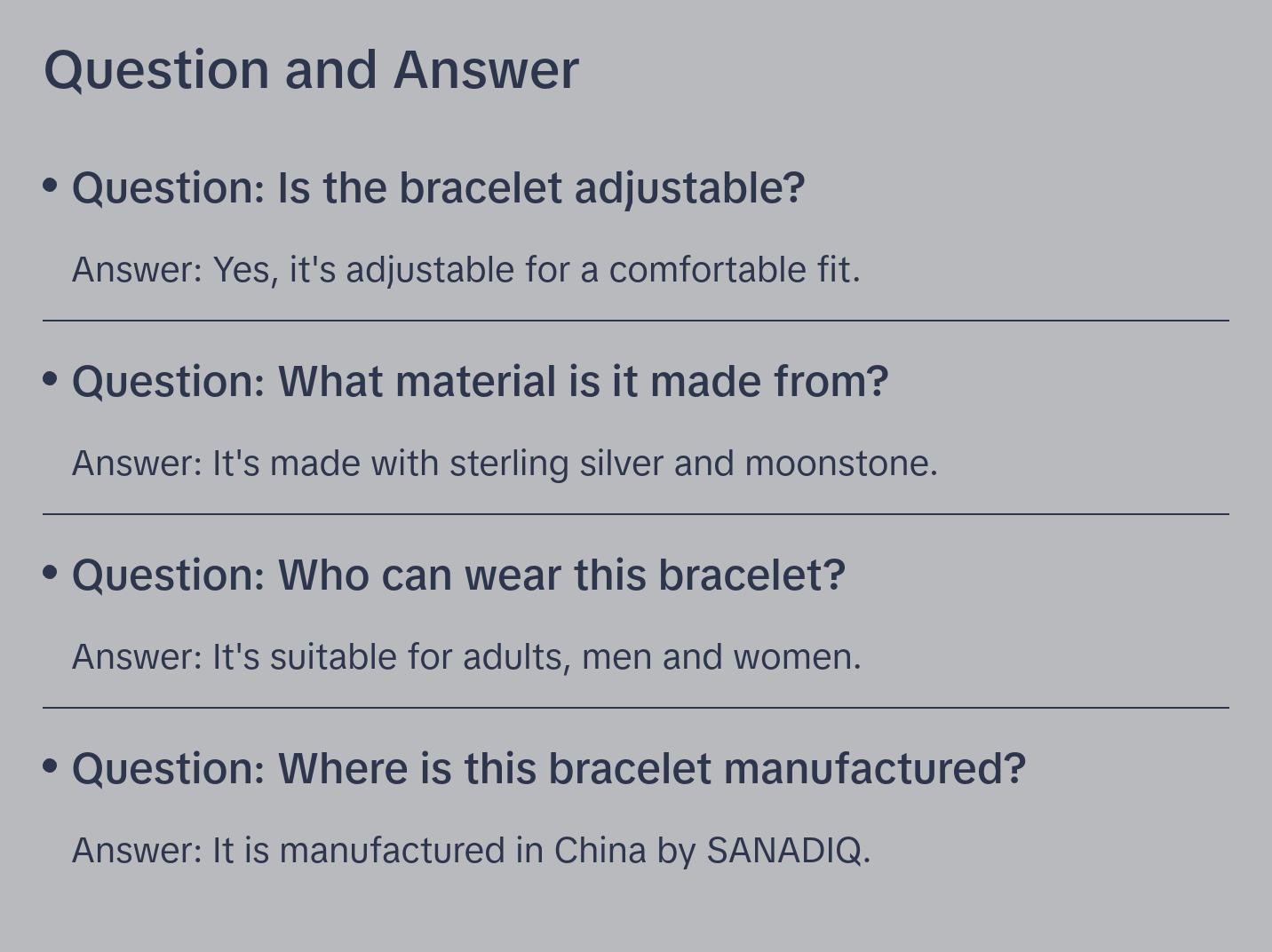The image size is (1272, 952).
Task: Click the word "SANADIQ" in the last answer
Action: [x=783, y=851]
